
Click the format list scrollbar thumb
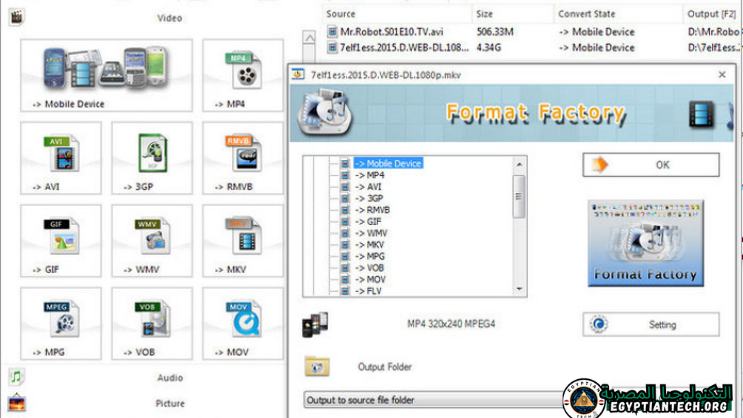point(519,197)
